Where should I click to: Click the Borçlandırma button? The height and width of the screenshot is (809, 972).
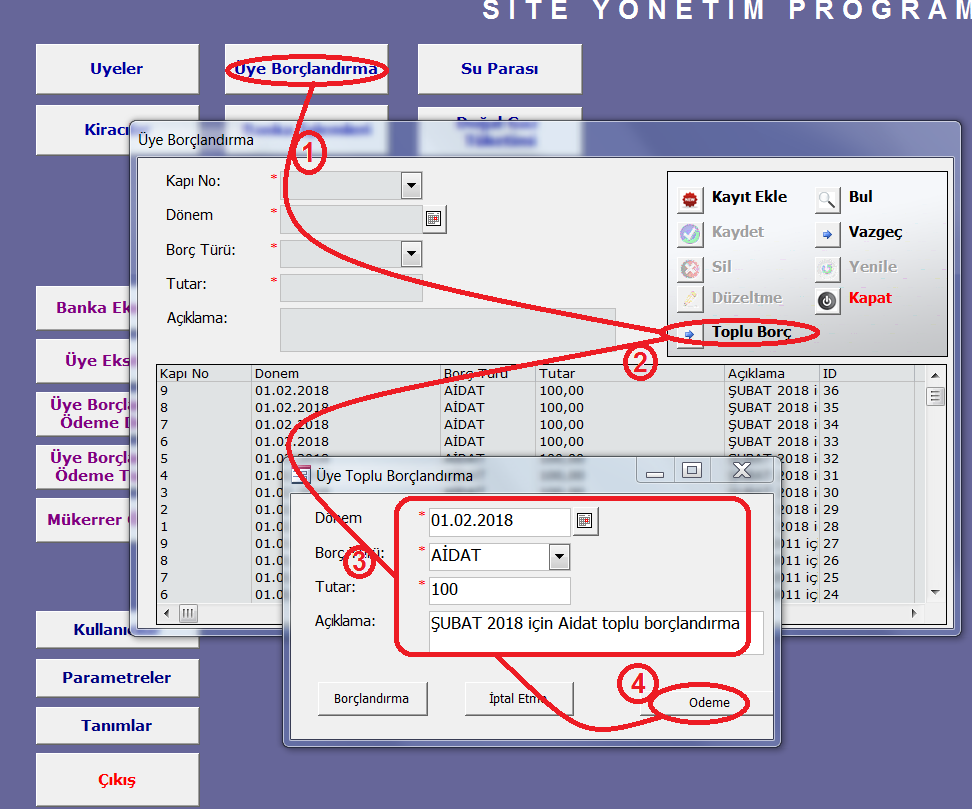(x=371, y=699)
